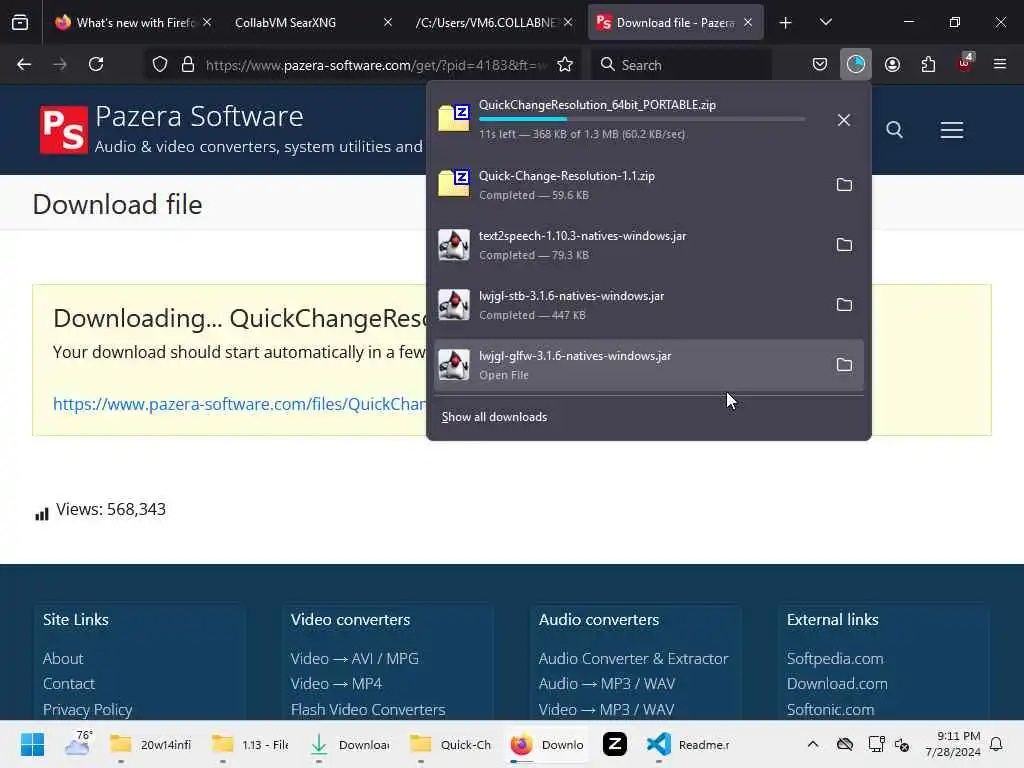Toggle the Downloads panel toolbar button
The width and height of the screenshot is (1024, 768).
856,65
